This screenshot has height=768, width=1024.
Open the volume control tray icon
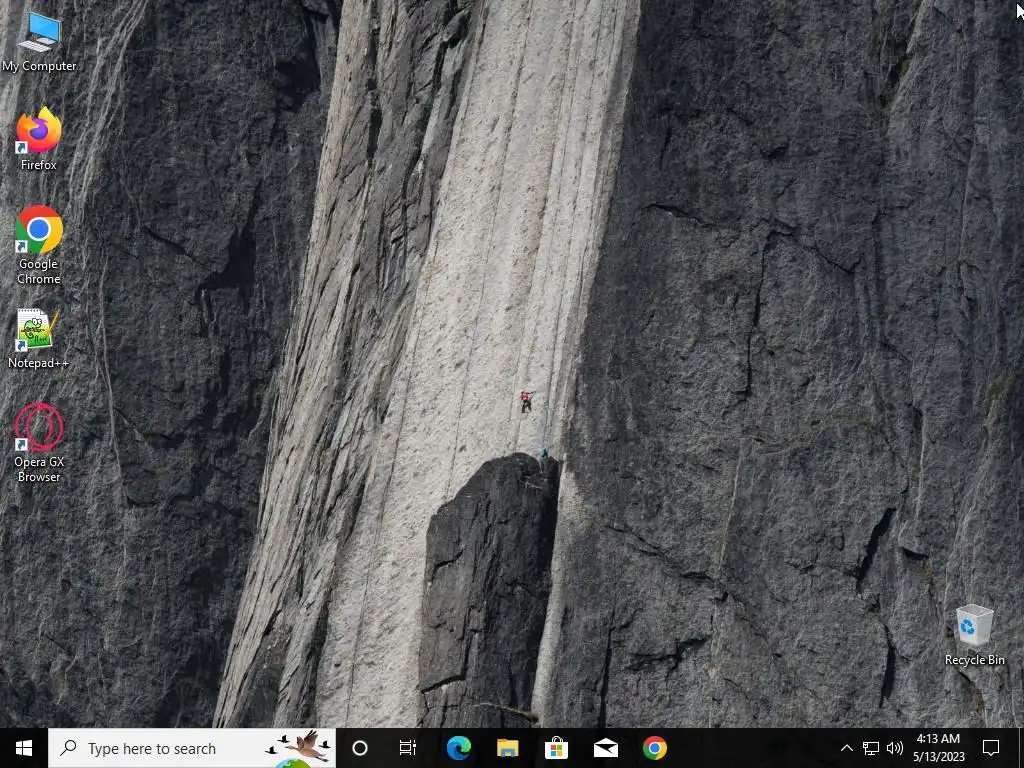click(895, 748)
